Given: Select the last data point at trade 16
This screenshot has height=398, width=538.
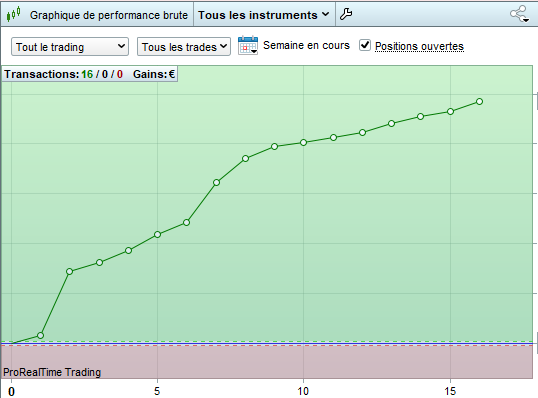Looking at the screenshot, I should 480,102.
